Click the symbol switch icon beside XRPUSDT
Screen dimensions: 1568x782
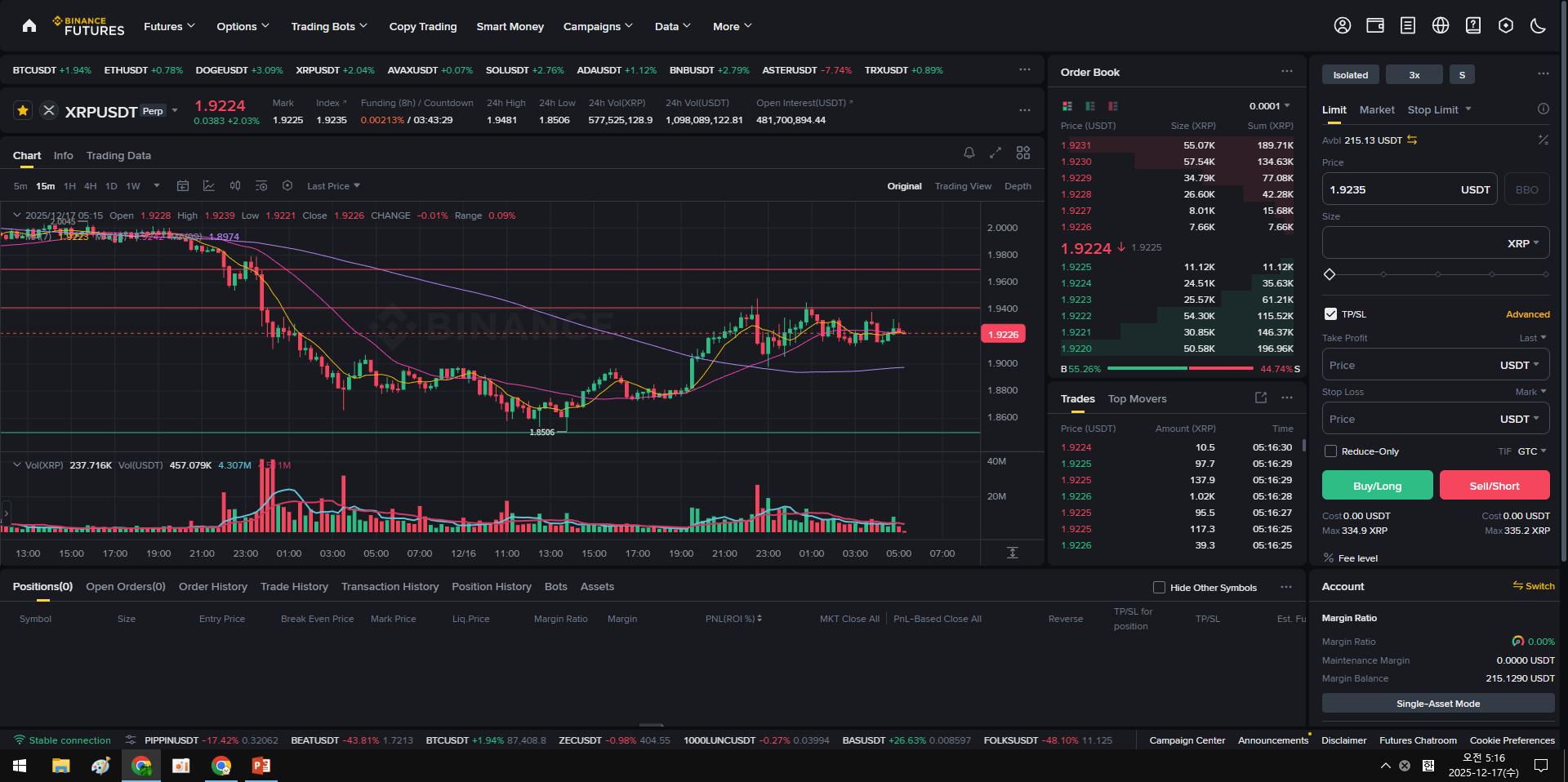(49, 110)
